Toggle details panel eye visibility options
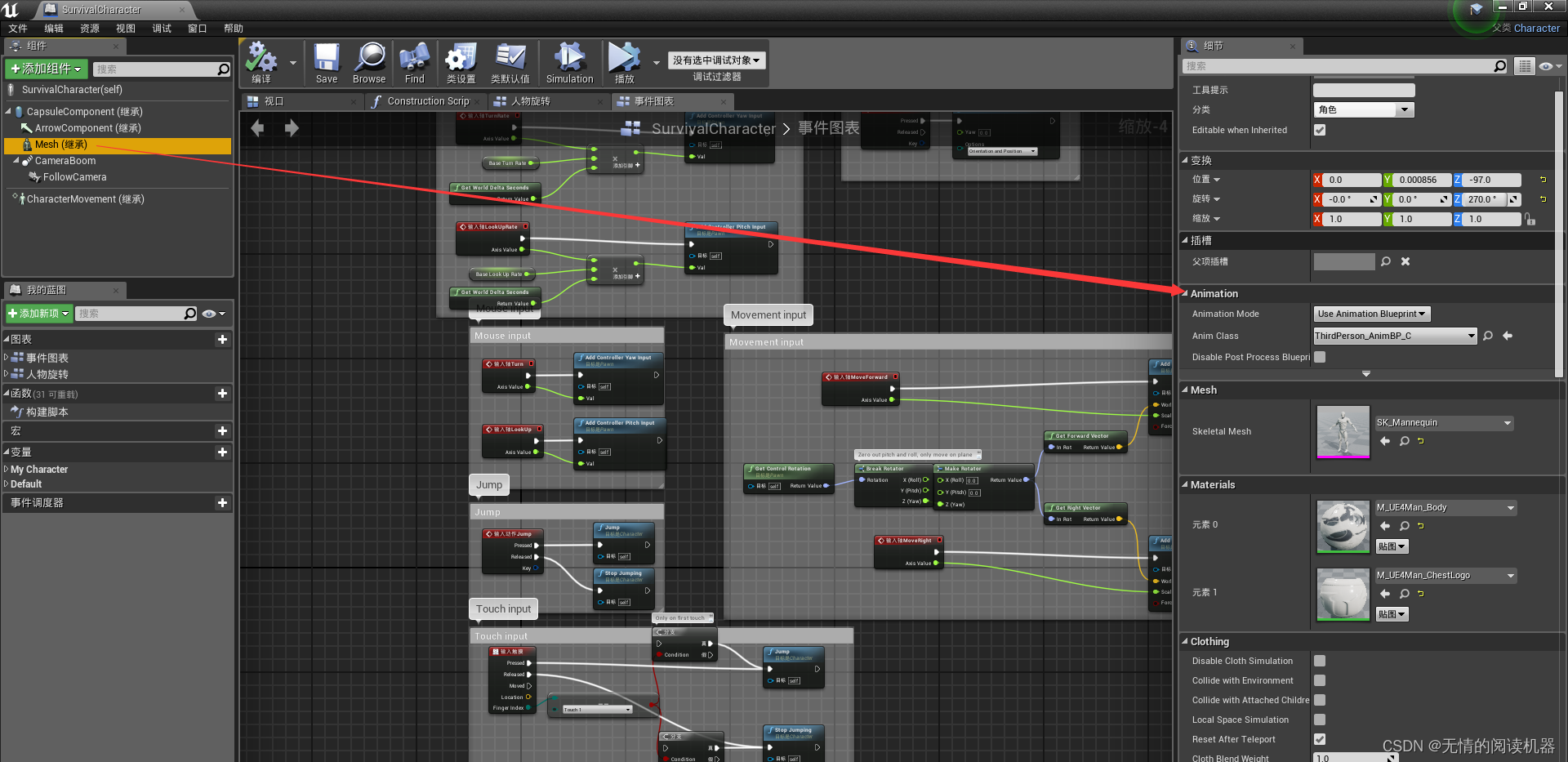The height and width of the screenshot is (762, 1568). 1550,66
